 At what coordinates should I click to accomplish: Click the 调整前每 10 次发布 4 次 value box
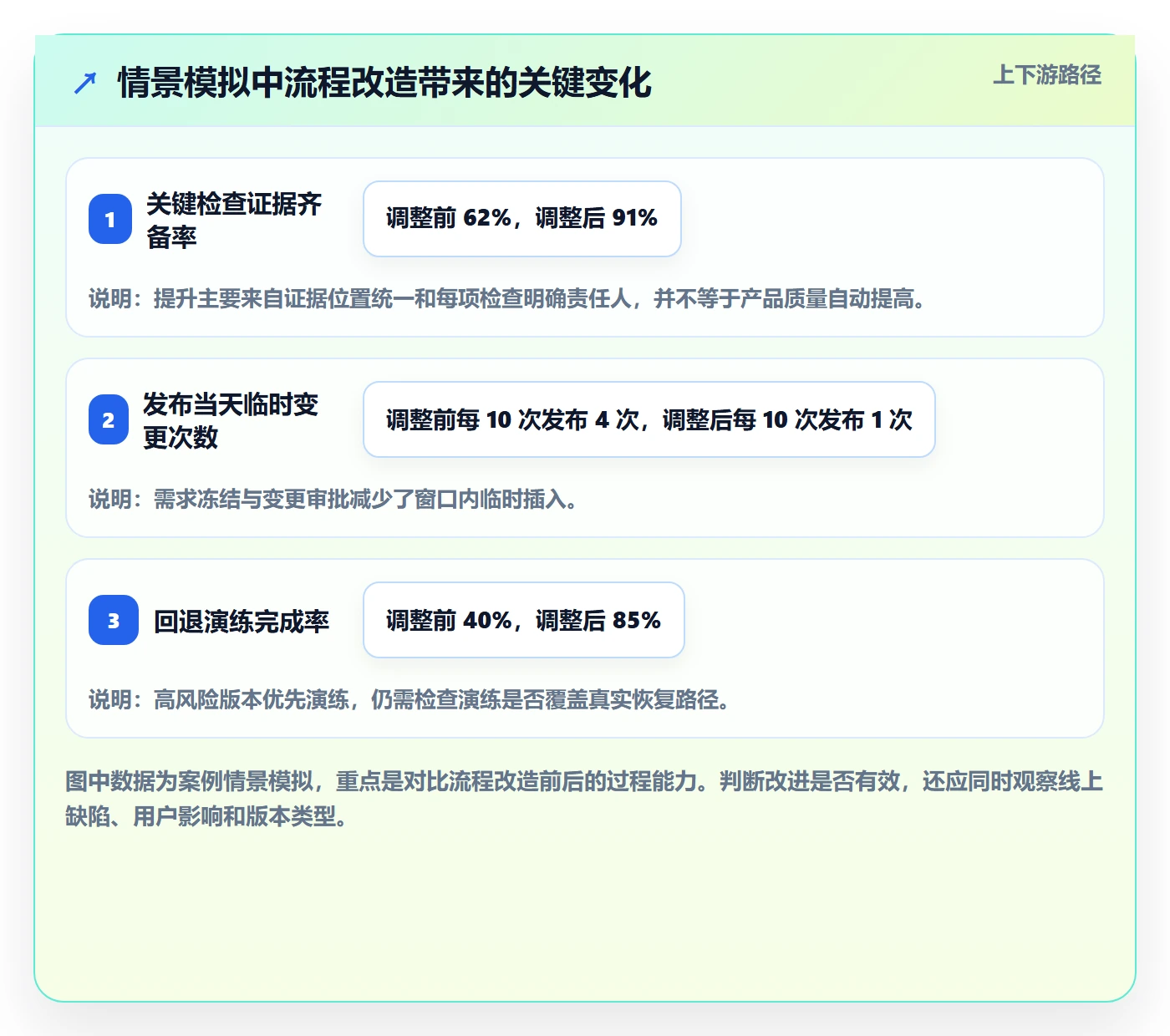649,419
